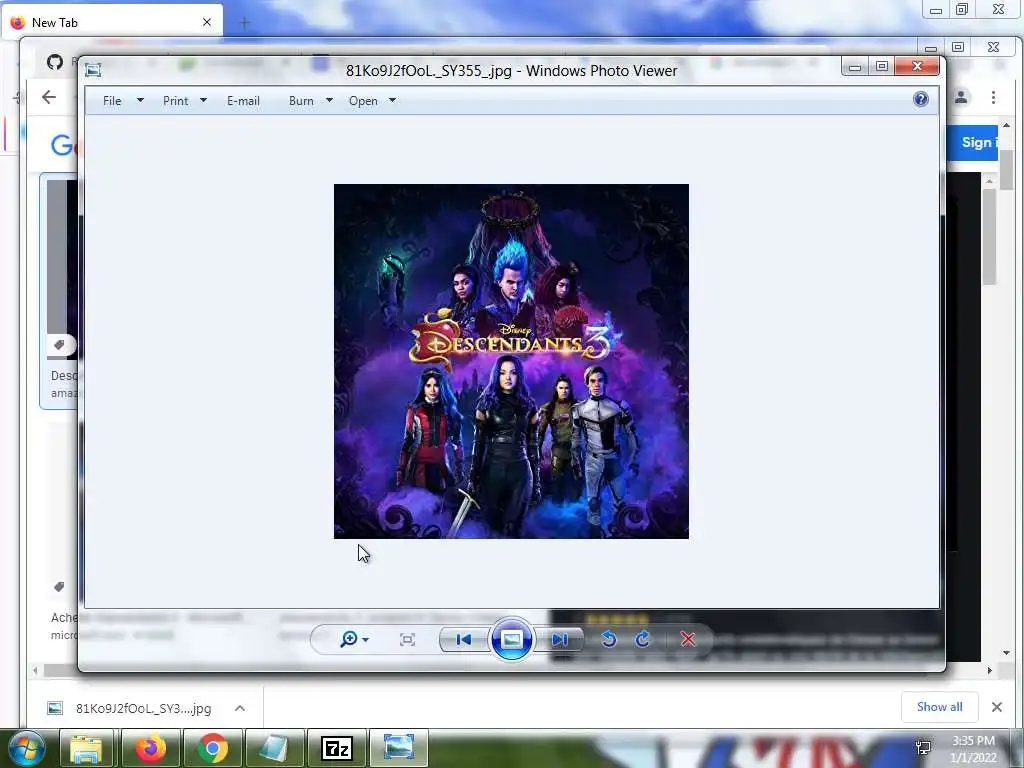The image size is (1024, 768).
Task: Open 7-Zip from the taskbar
Action: click(337, 748)
